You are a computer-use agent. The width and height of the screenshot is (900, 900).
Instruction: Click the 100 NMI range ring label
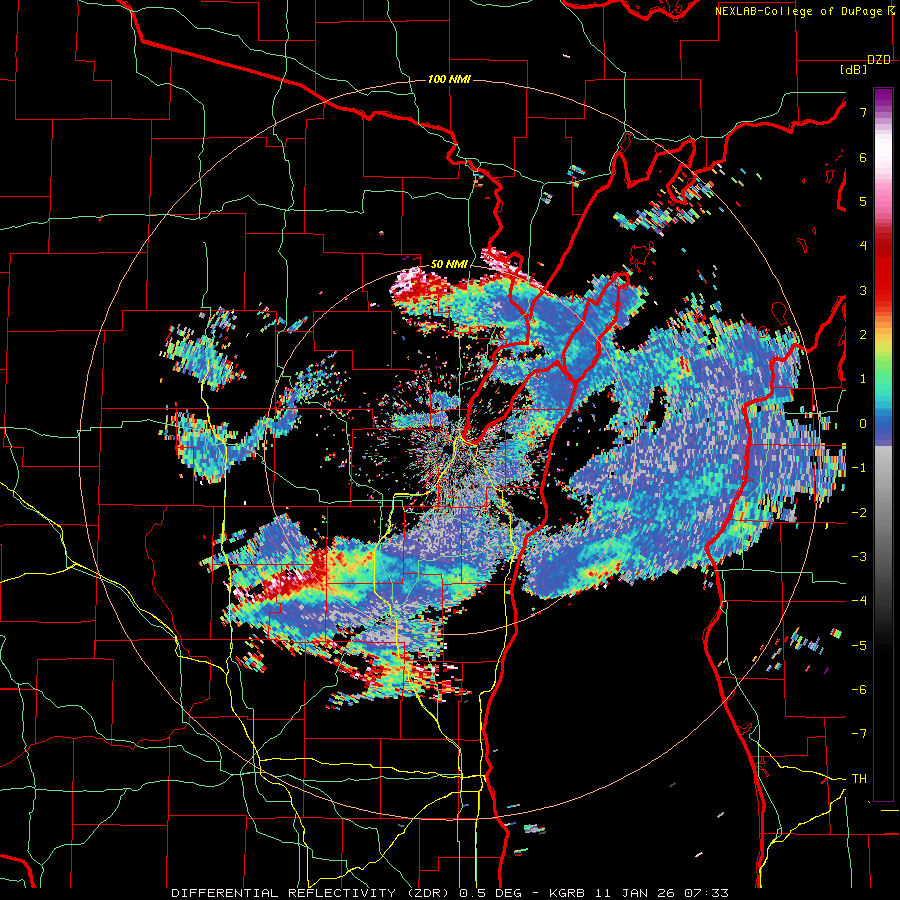point(449,79)
